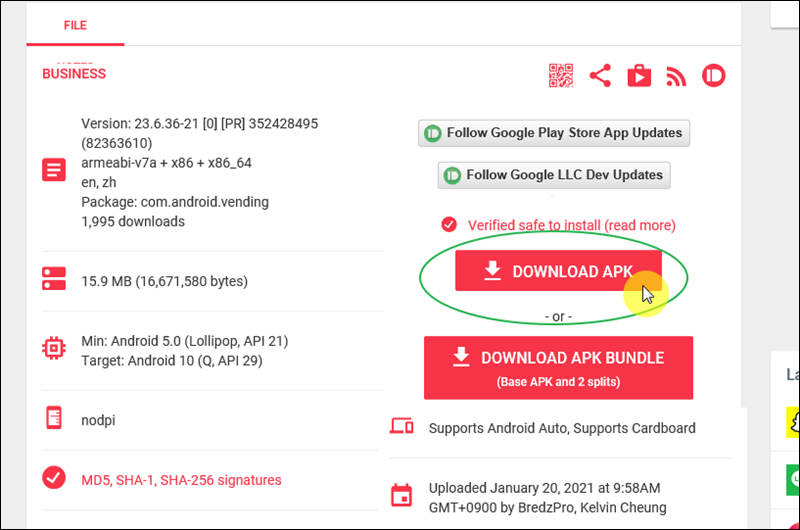This screenshot has height=530, width=800.
Task: Open the Verified safe to install link
Action: tap(571, 225)
